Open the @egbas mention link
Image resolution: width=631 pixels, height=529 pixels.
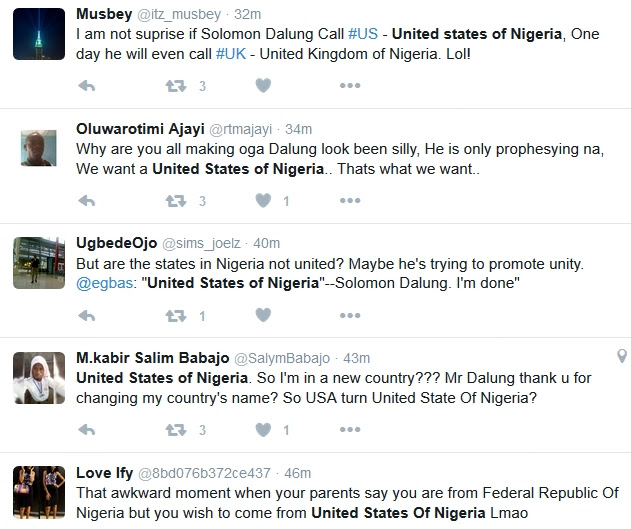pyautogui.click(x=105, y=283)
